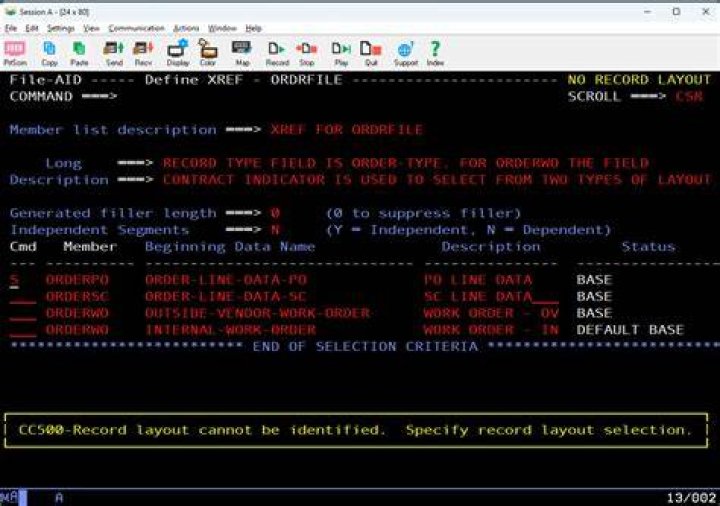This screenshot has width=720, height=506.
Task: Click the 13/002 cursor position indicator
Action: pos(691,498)
